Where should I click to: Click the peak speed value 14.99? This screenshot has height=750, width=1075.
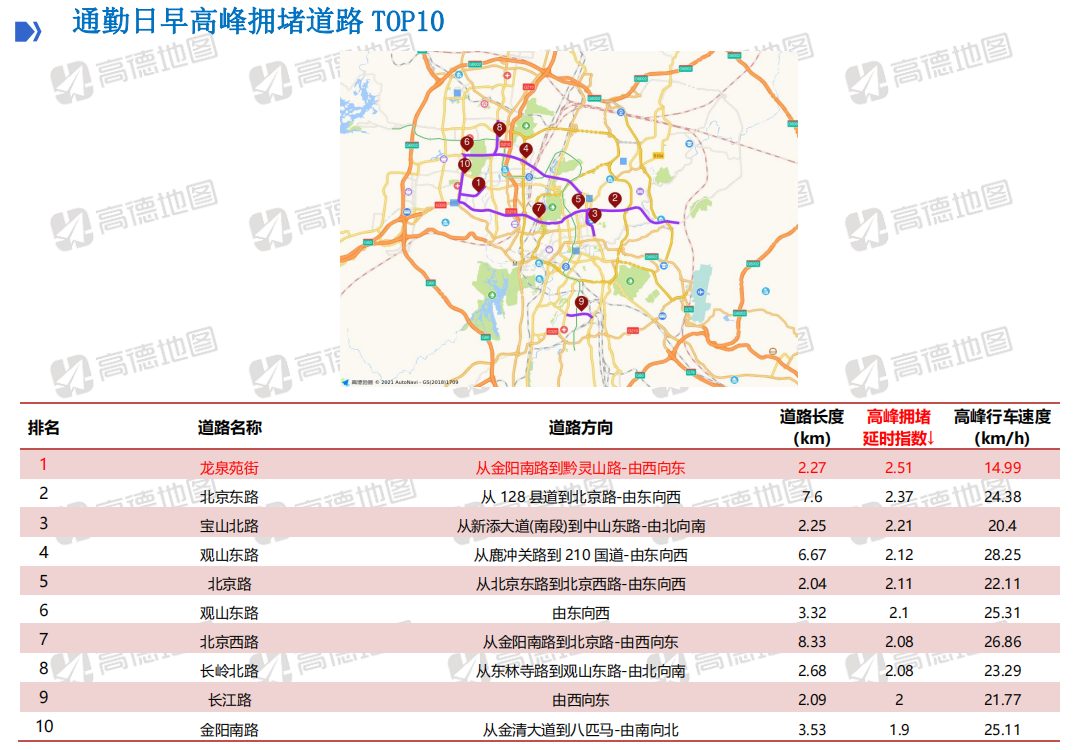1002,468
